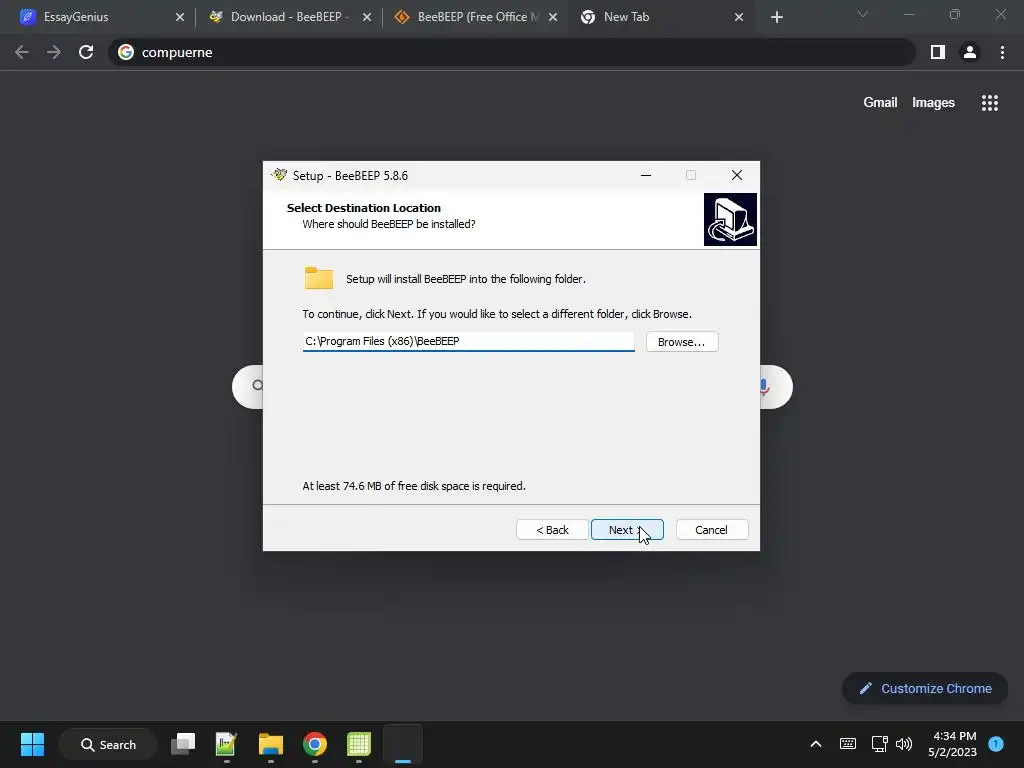Edit the destination folder path field
The height and width of the screenshot is (768, 1024).
pyautogui.click(x=468, y=341)
